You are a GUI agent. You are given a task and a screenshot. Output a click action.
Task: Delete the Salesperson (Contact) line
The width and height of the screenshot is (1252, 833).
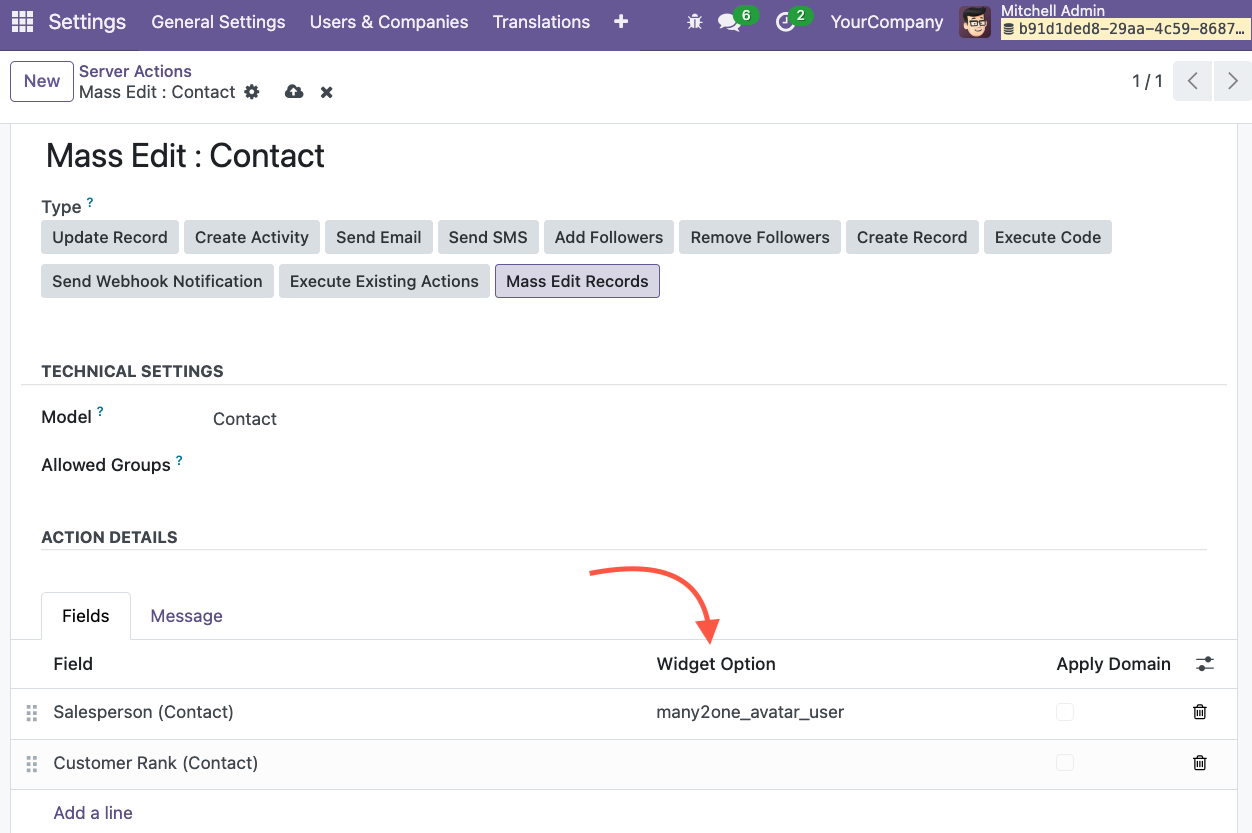[x=1200, y=712]
